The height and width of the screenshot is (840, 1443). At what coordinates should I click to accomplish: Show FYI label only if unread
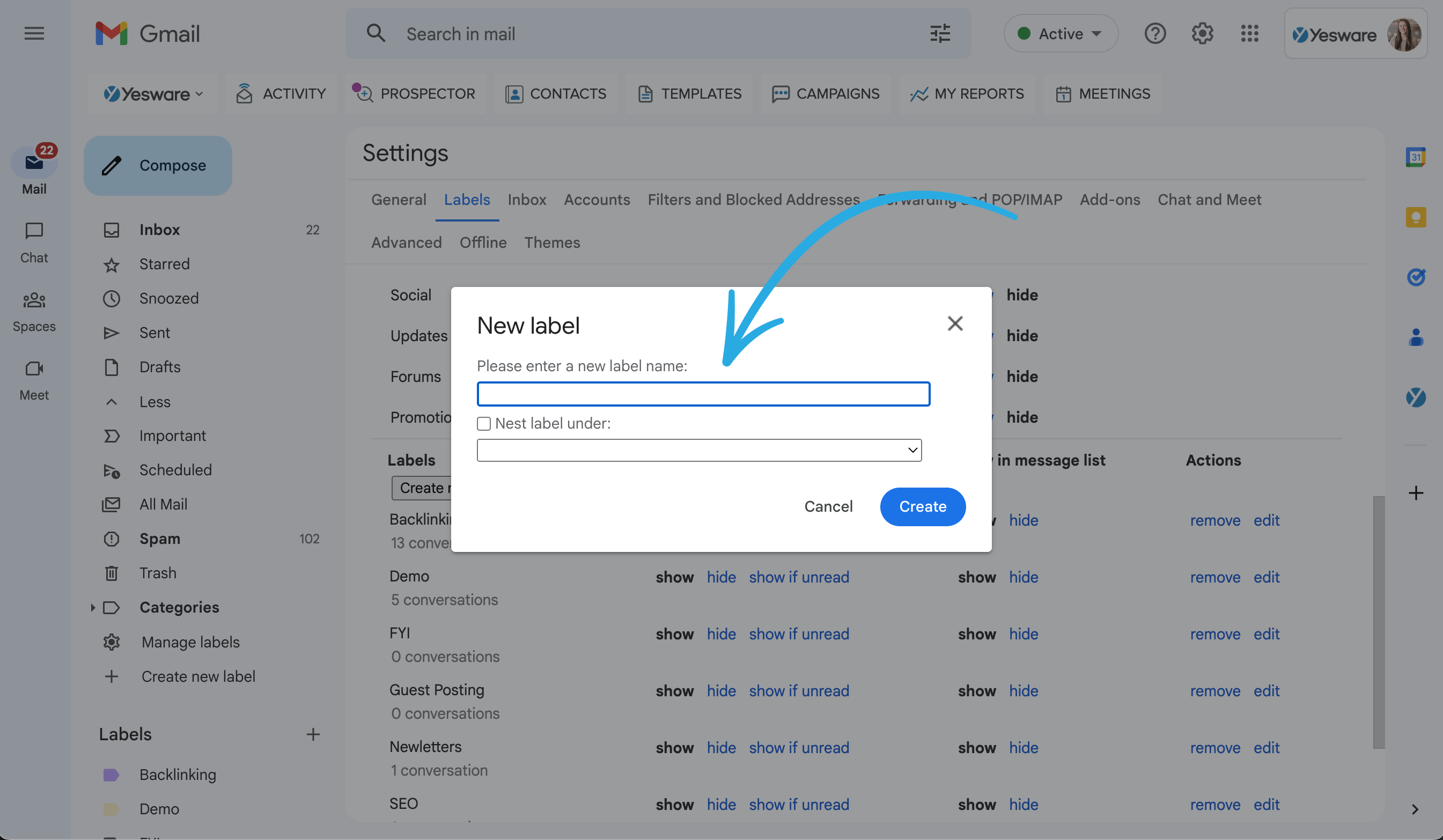click(x=799, y=634)
